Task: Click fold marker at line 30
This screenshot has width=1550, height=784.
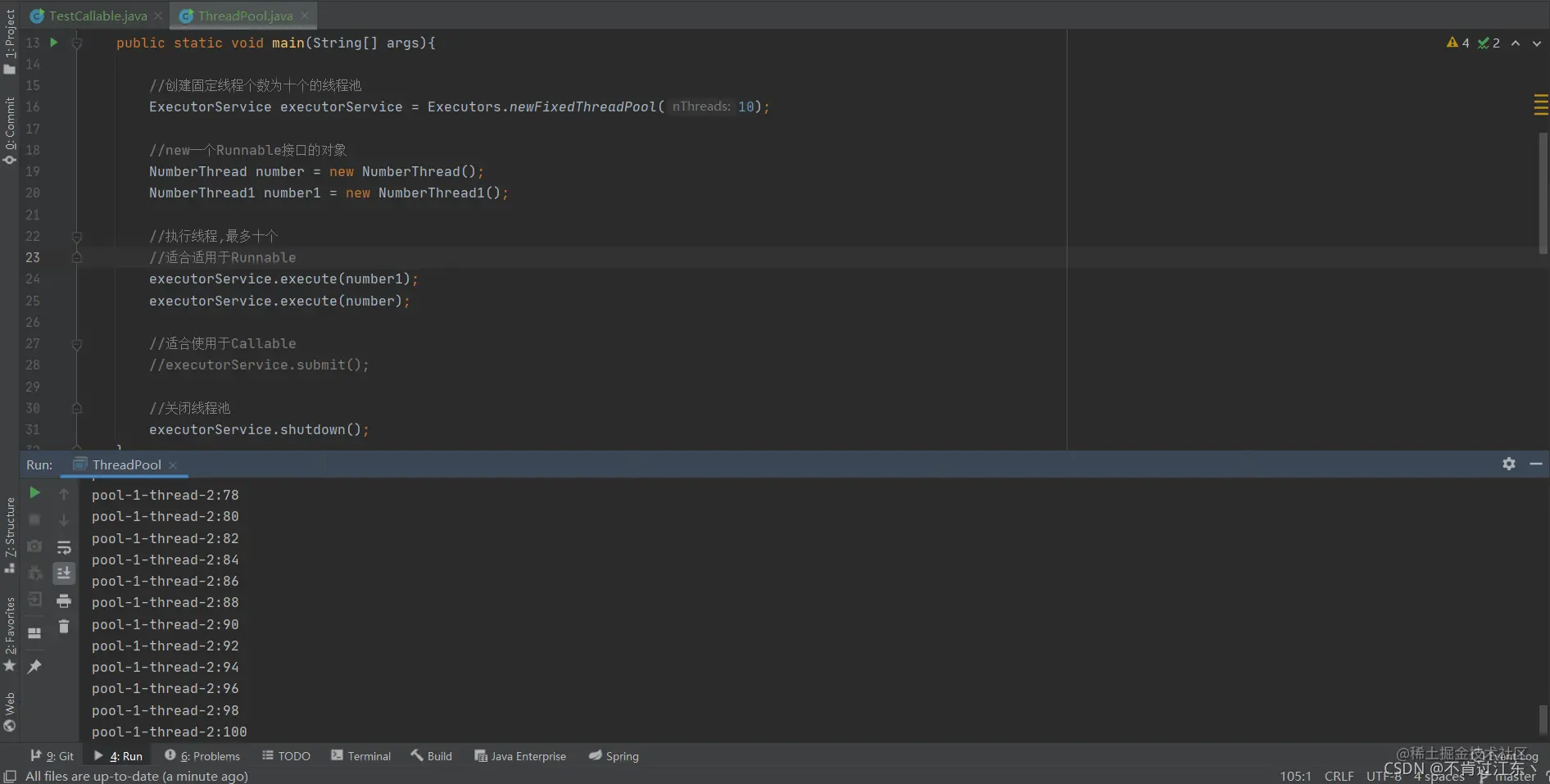Action: pyautogui.click(x=77, y=408)
